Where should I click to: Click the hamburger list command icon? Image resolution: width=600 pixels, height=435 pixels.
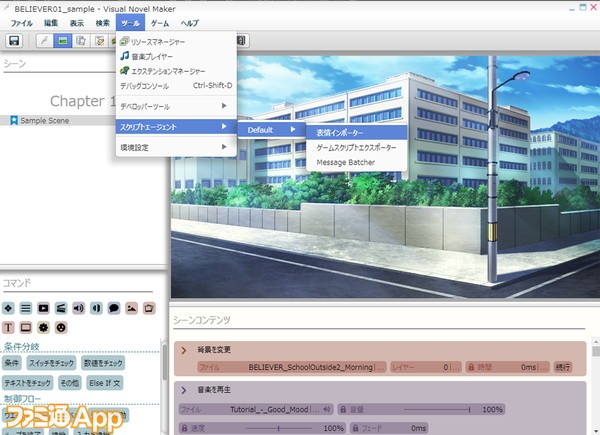click(26, 308)
